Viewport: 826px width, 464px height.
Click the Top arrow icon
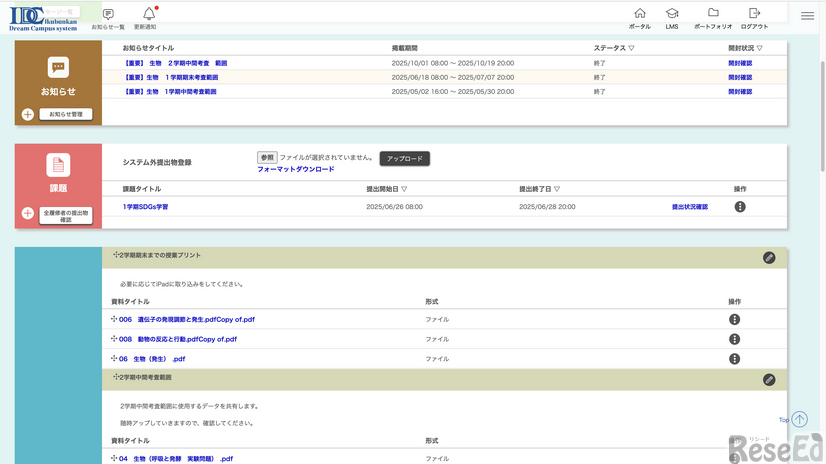tap(800, 419)
